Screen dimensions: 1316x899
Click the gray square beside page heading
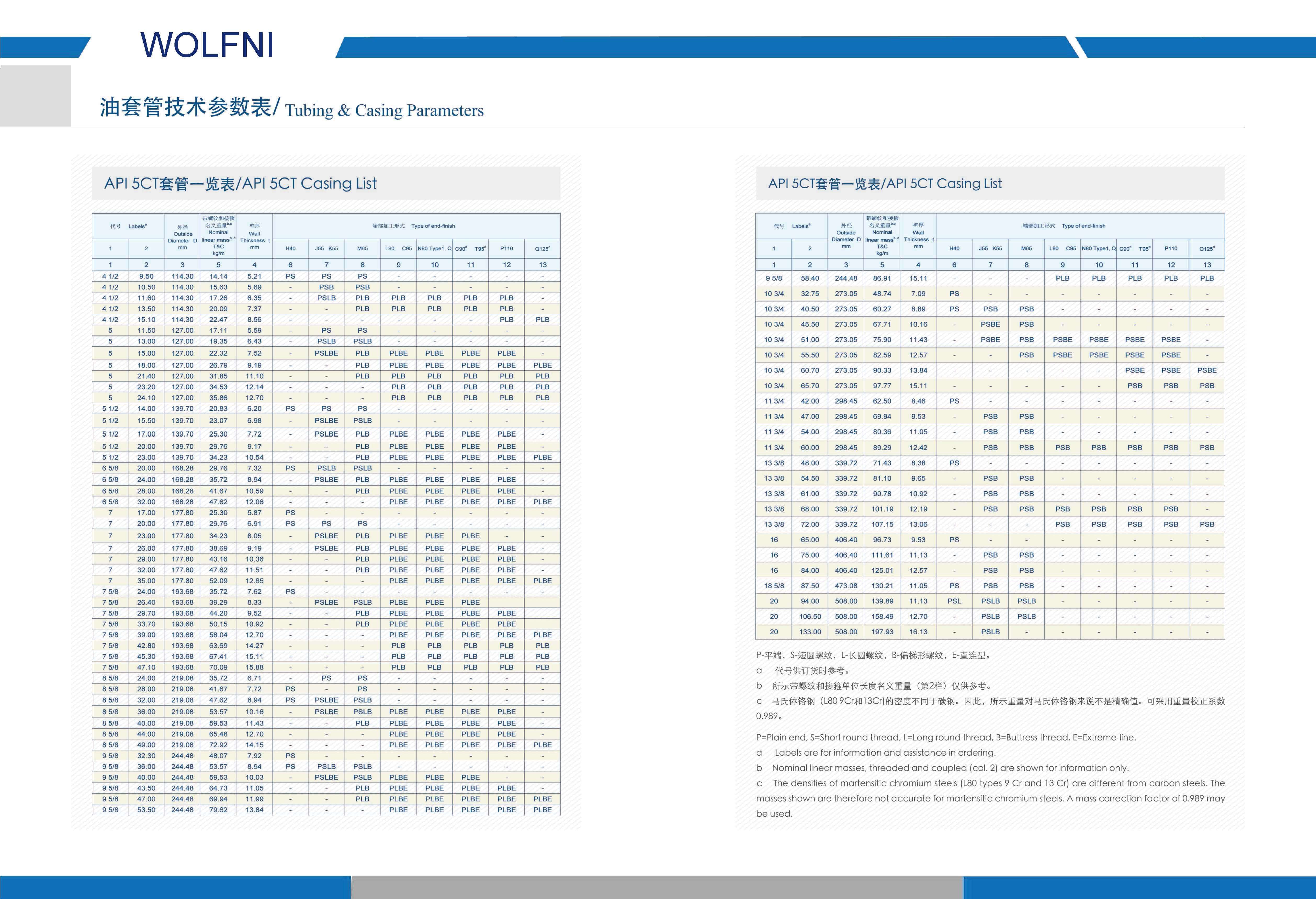click(x=35, y=96)
